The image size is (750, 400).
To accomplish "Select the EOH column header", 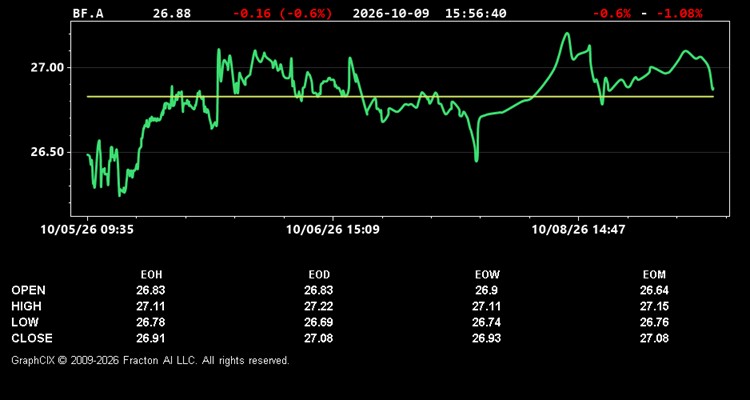I will pos(151,275).
